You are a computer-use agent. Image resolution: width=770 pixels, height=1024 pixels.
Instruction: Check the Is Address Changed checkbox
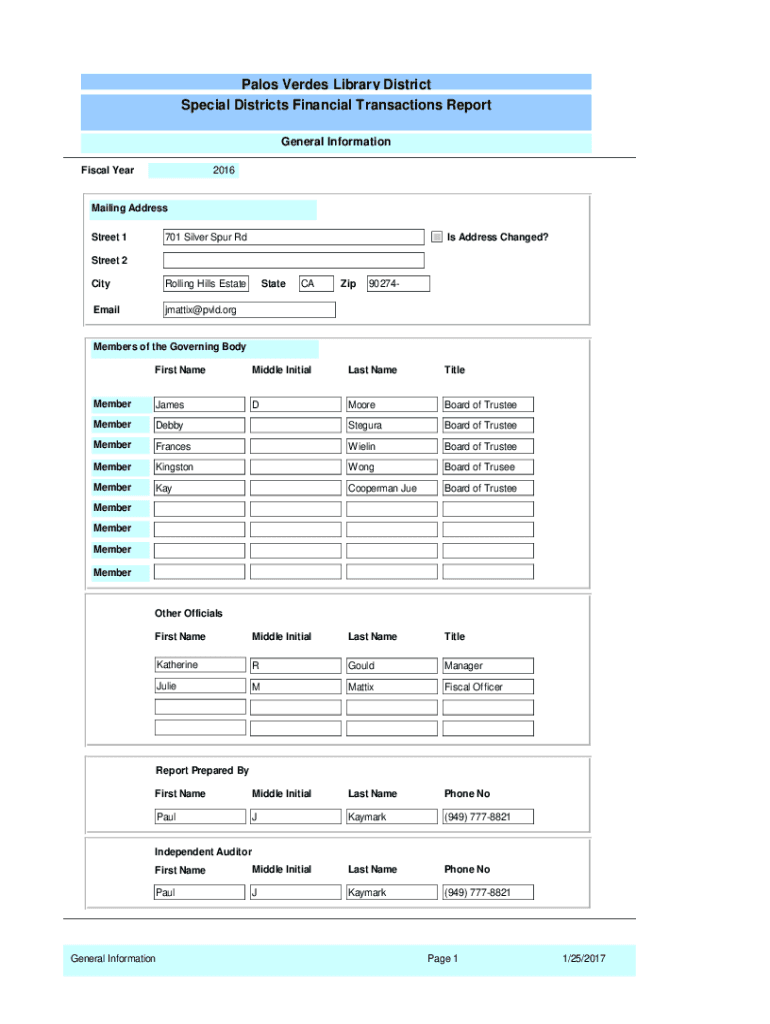[x=436, y=237]
